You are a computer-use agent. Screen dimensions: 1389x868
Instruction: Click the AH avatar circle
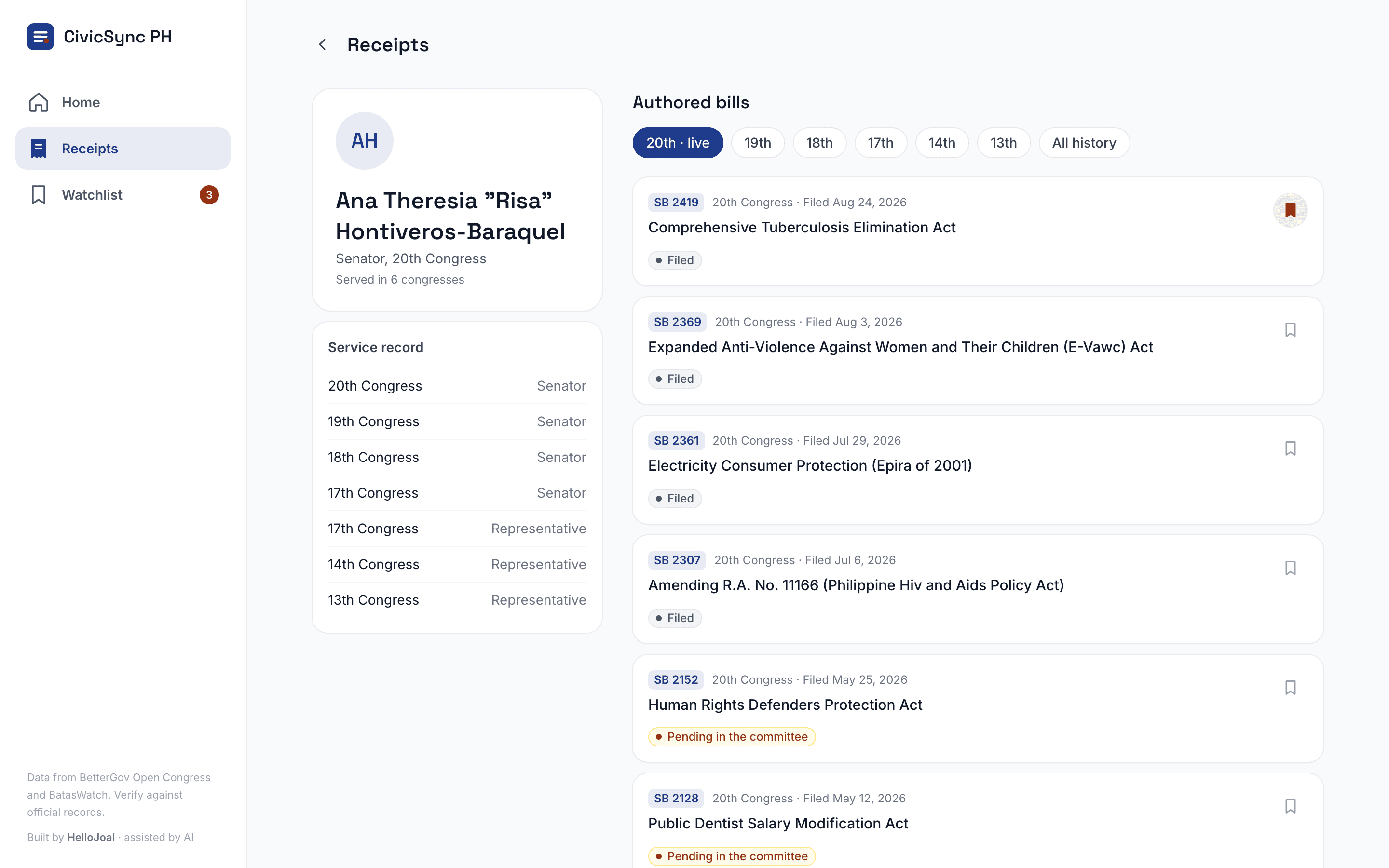coord(365,141)
